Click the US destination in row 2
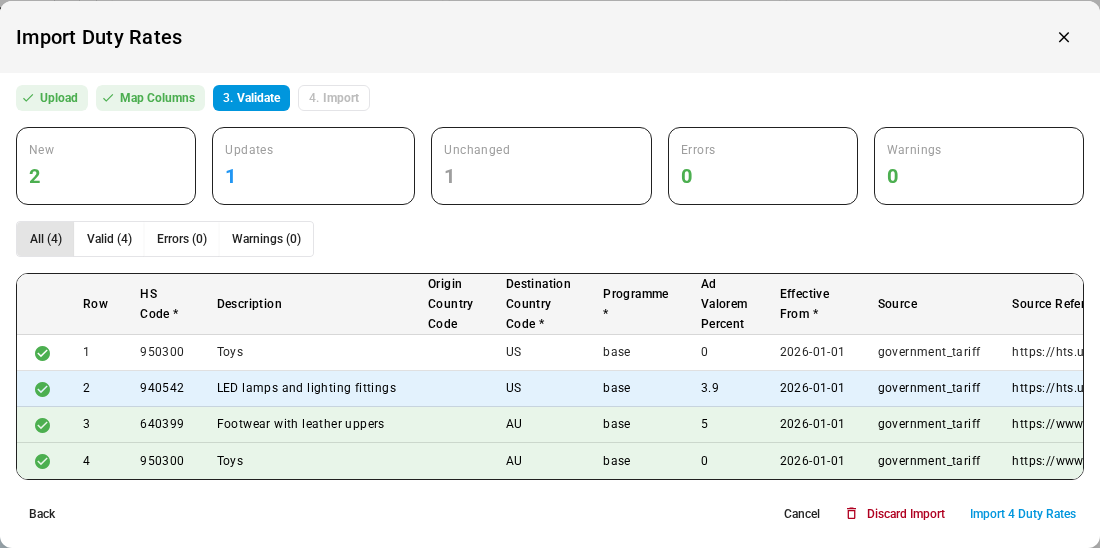 coord(514,388)
